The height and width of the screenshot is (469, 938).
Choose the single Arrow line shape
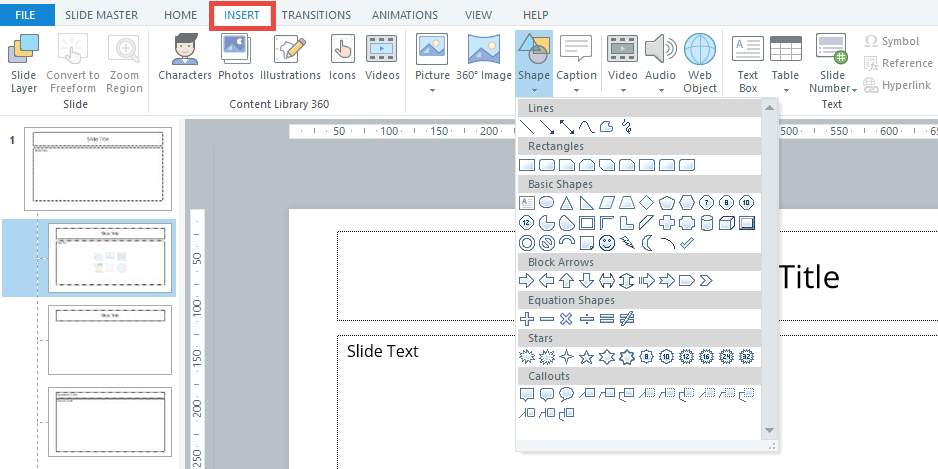tap(547, 127)
